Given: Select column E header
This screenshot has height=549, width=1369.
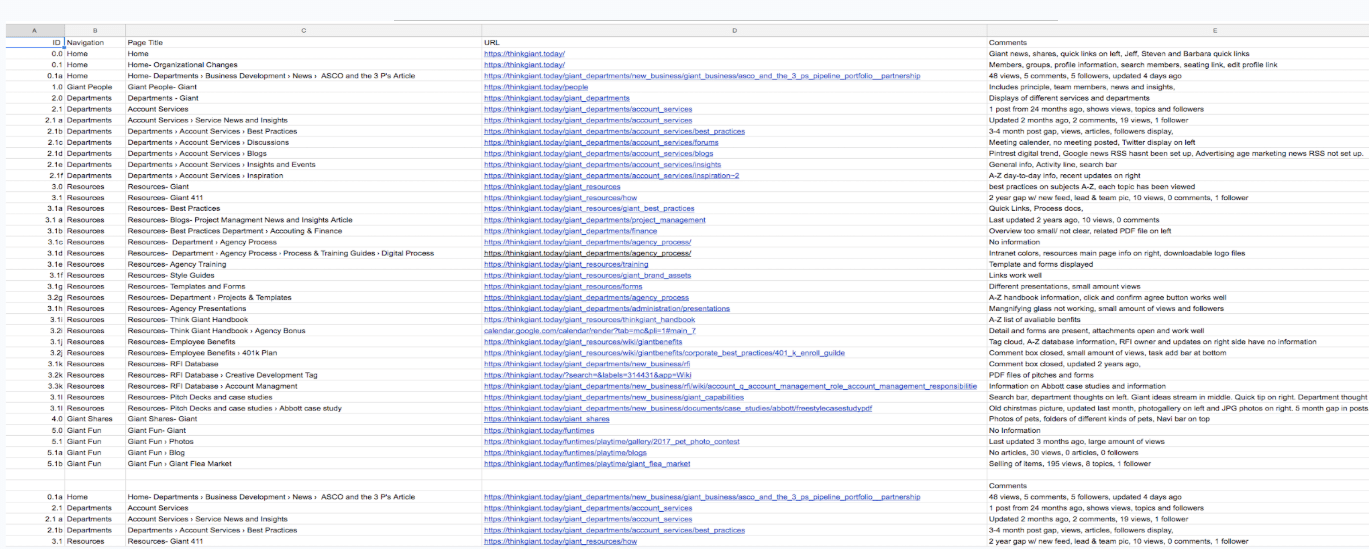Looking at the screenshot, I should [x=1176, y=32].
